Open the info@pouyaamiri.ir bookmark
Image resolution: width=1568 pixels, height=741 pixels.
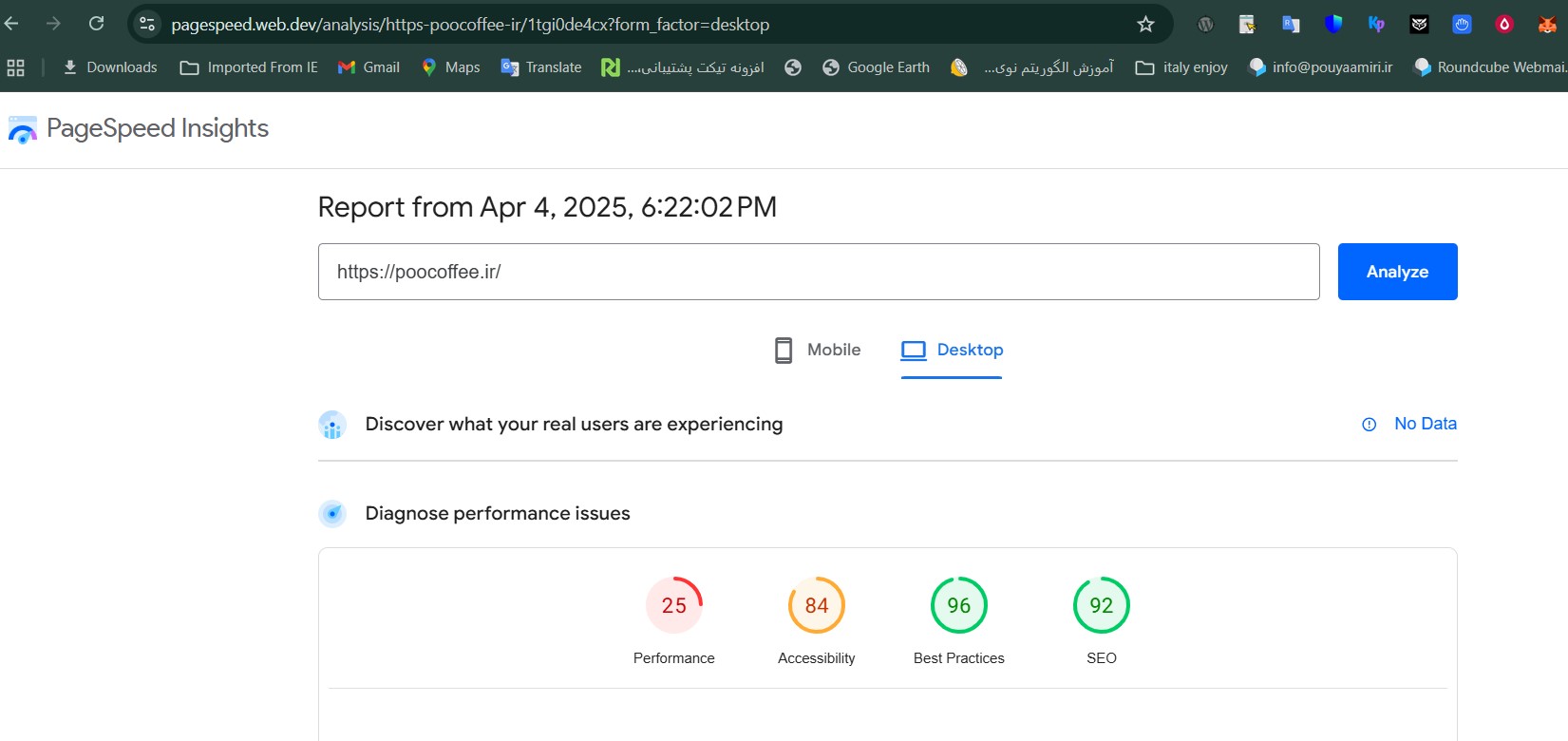tap(1320, 67)
